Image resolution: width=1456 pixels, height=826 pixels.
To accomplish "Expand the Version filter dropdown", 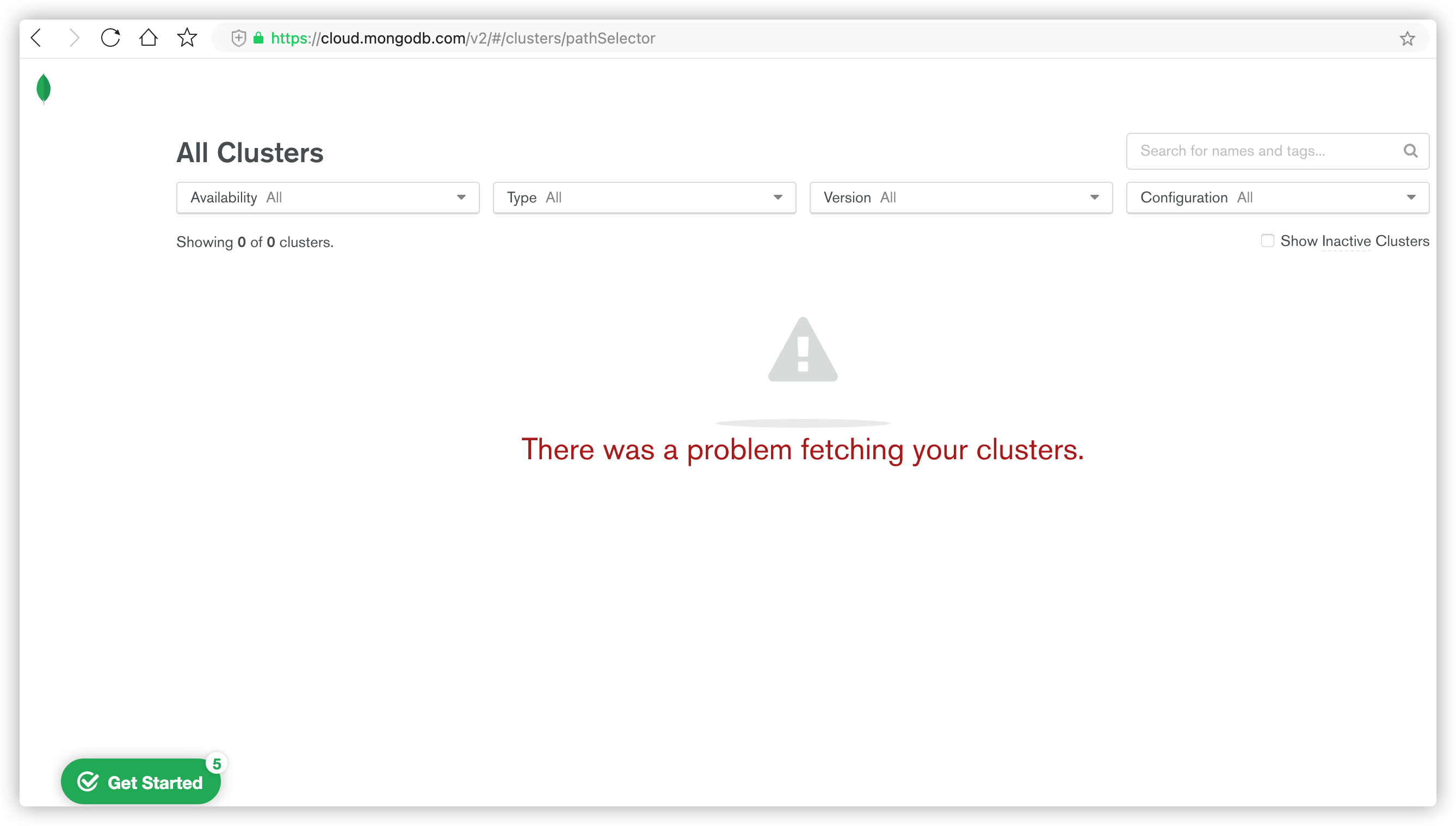I will tap(961, 198).
